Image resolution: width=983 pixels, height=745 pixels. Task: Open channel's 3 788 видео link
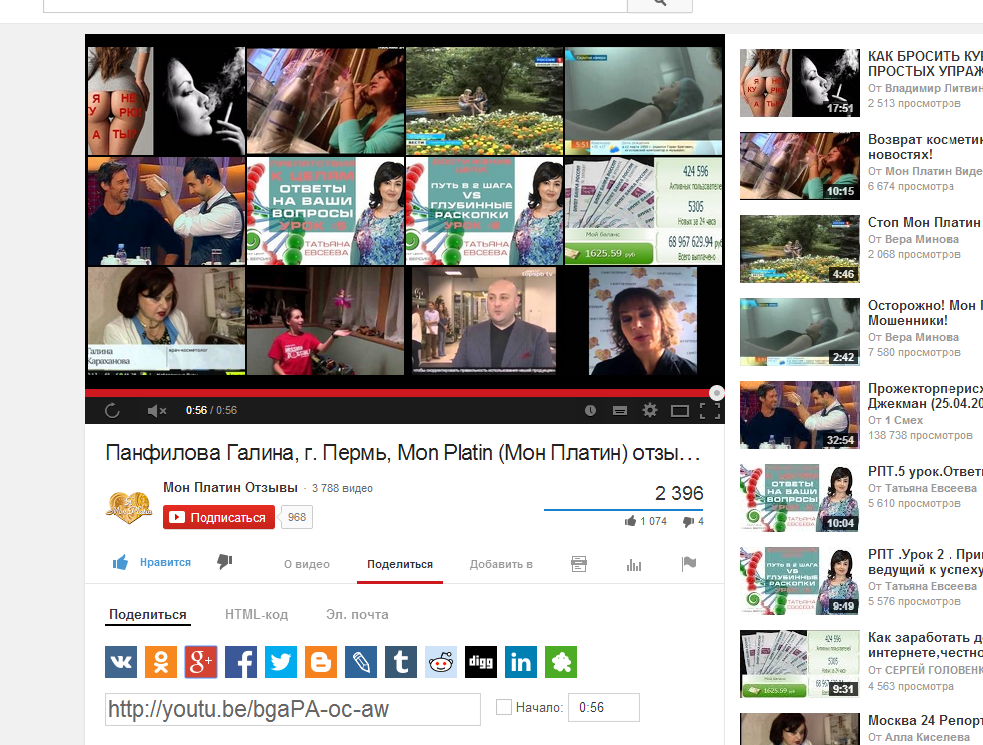point(342,488)
